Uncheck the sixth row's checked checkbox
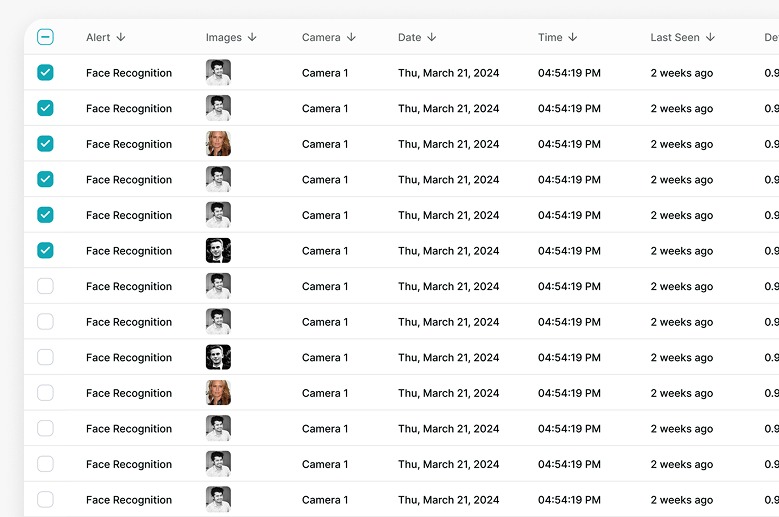Image resolution: width=779 pixels, height=517 pixels. pos(45,251)
